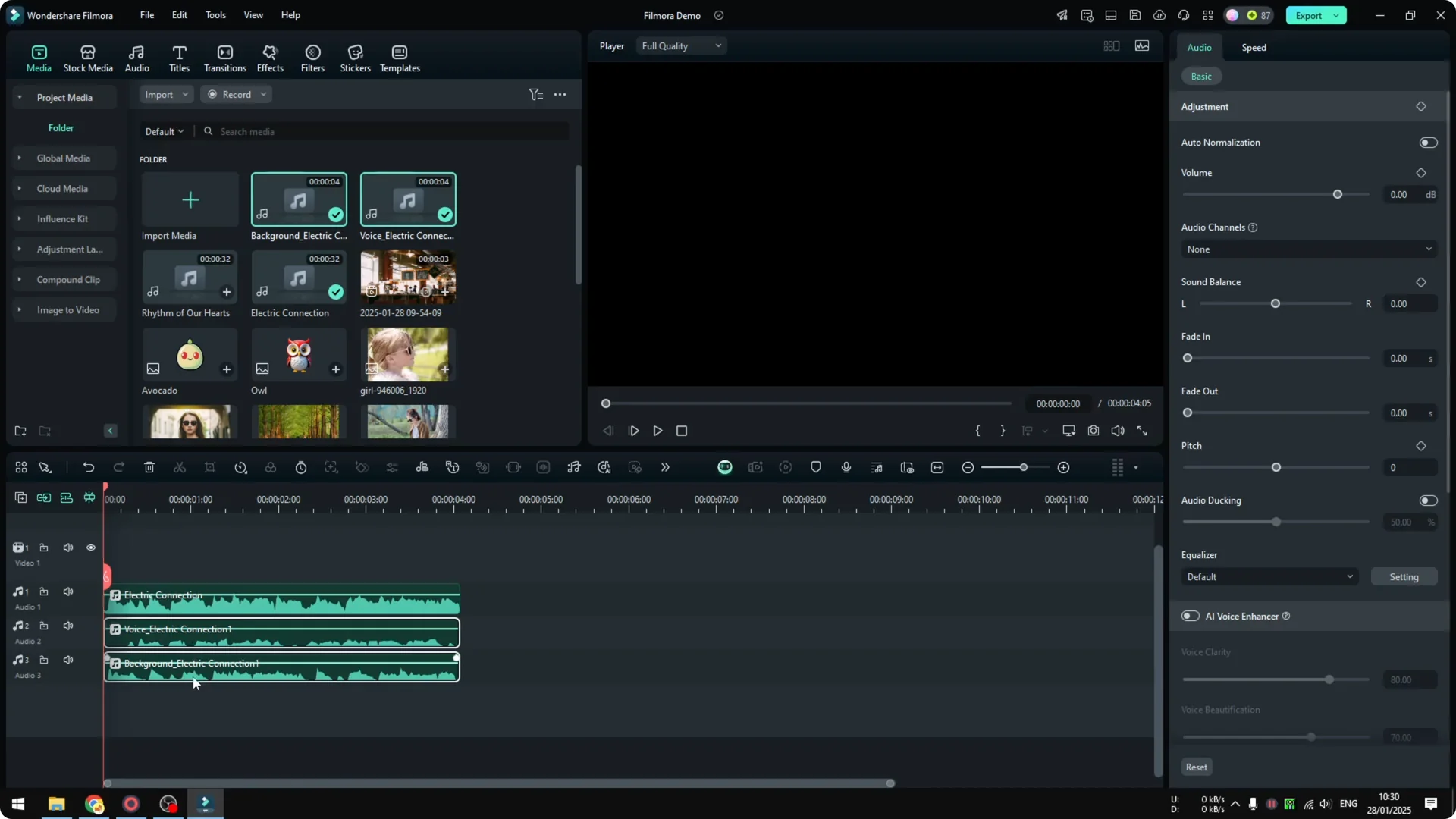
Task: Start voiceover recording with the microphone icon
Action: pos(846,467)
